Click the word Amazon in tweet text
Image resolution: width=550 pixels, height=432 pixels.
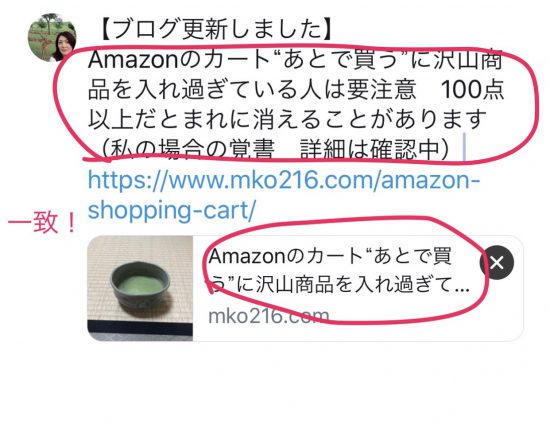click(x=134, y=60)
